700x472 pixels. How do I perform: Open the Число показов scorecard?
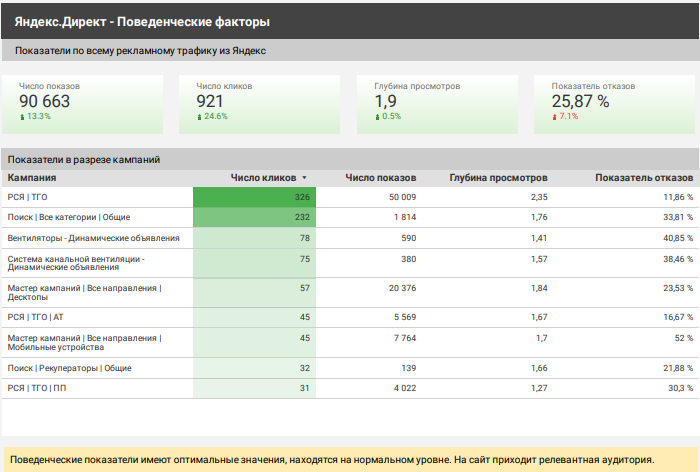coord(83,103)
